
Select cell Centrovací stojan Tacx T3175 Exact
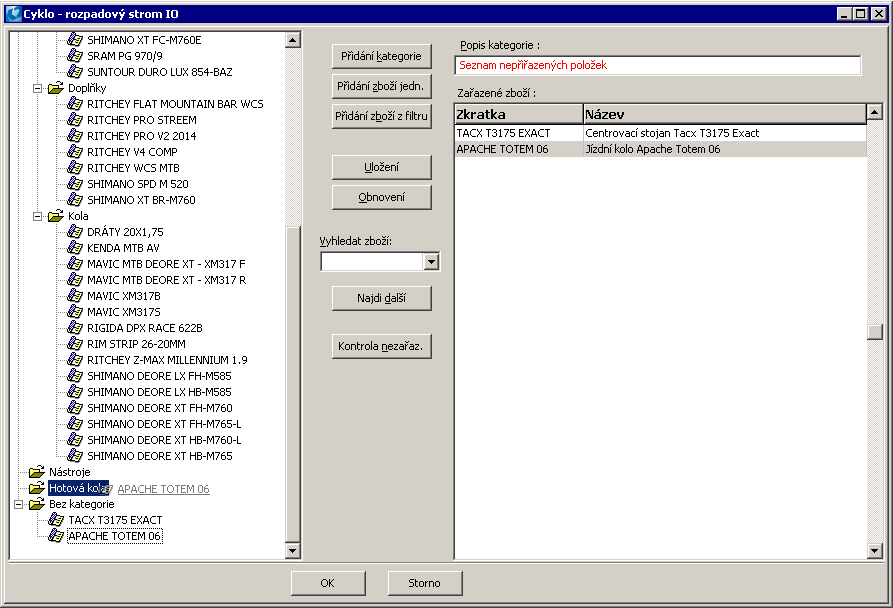[x=725, y=133]
